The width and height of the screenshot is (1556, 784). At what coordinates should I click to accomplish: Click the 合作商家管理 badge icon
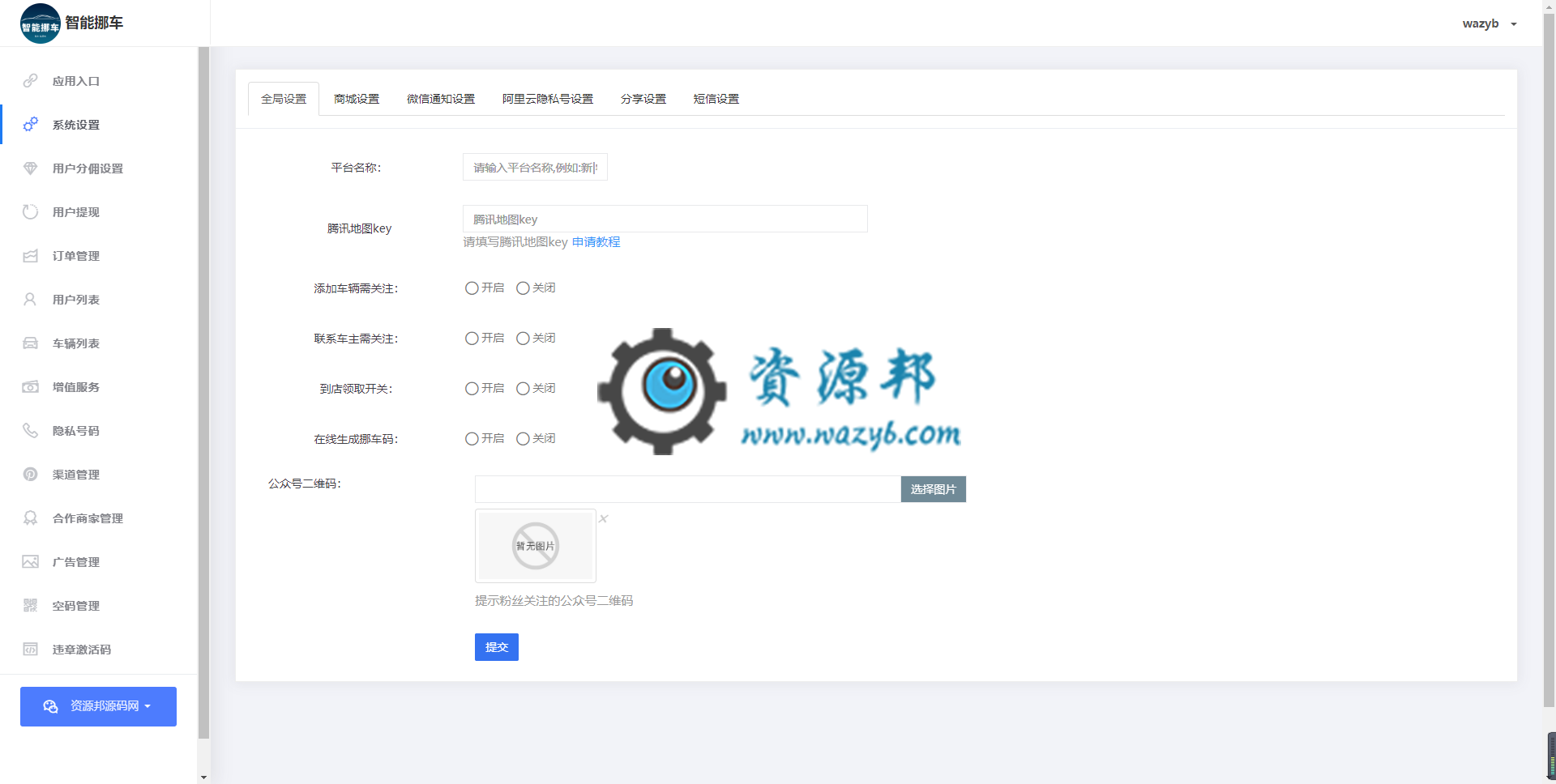30,518
